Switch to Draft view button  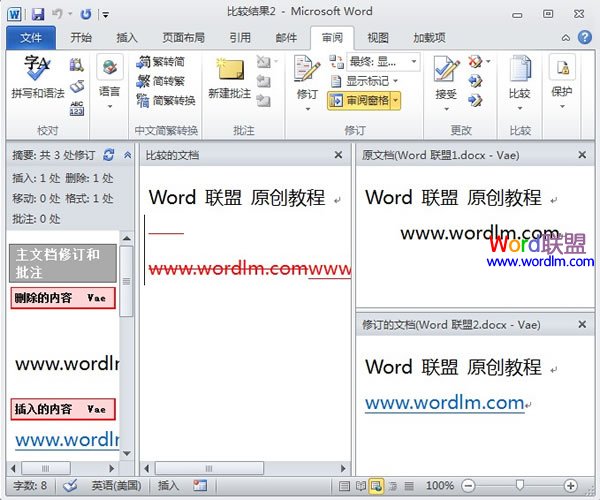(409, 486)
